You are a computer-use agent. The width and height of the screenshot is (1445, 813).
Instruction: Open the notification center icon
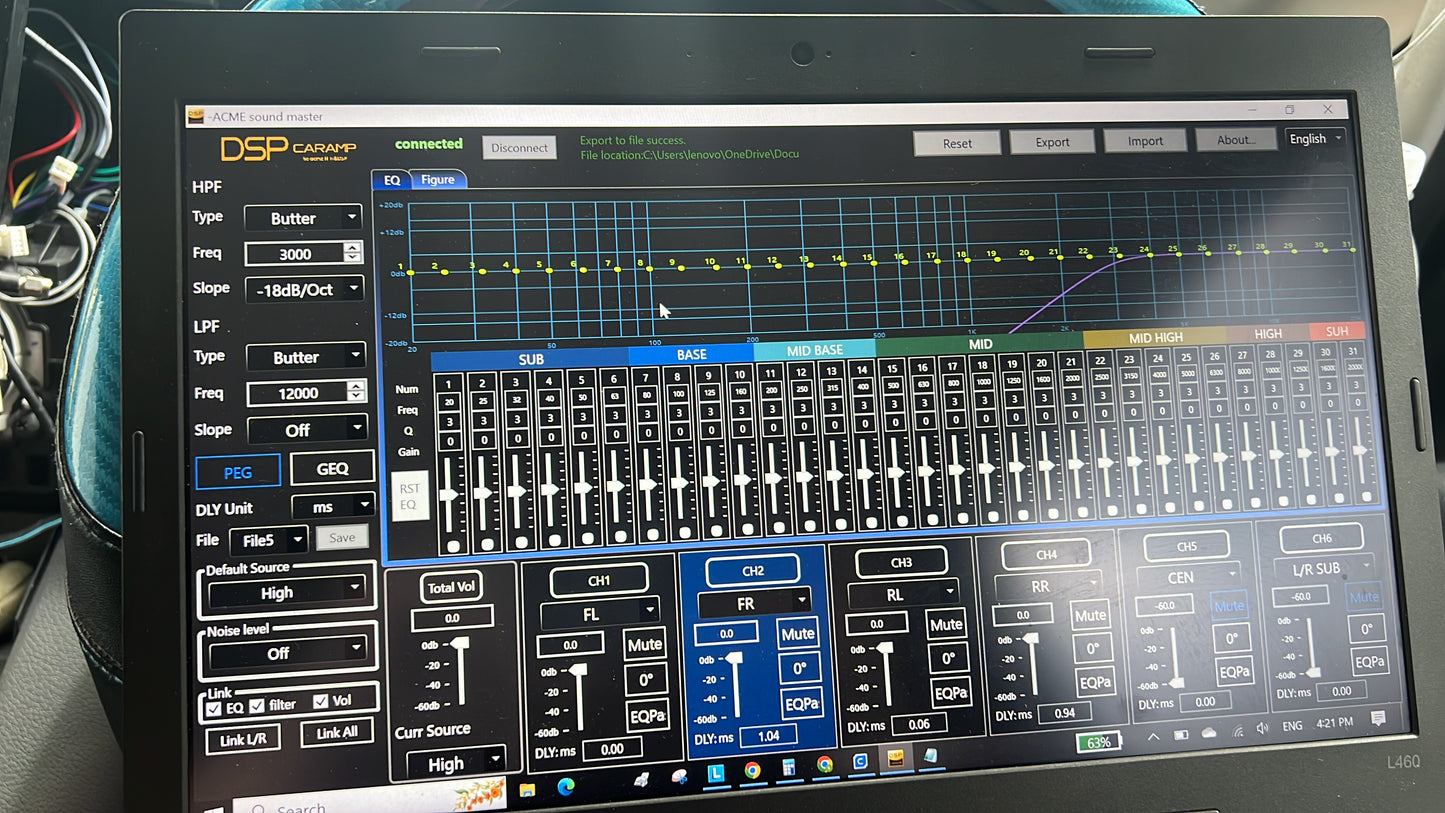pyautogui.click(x=1378, y=720)
